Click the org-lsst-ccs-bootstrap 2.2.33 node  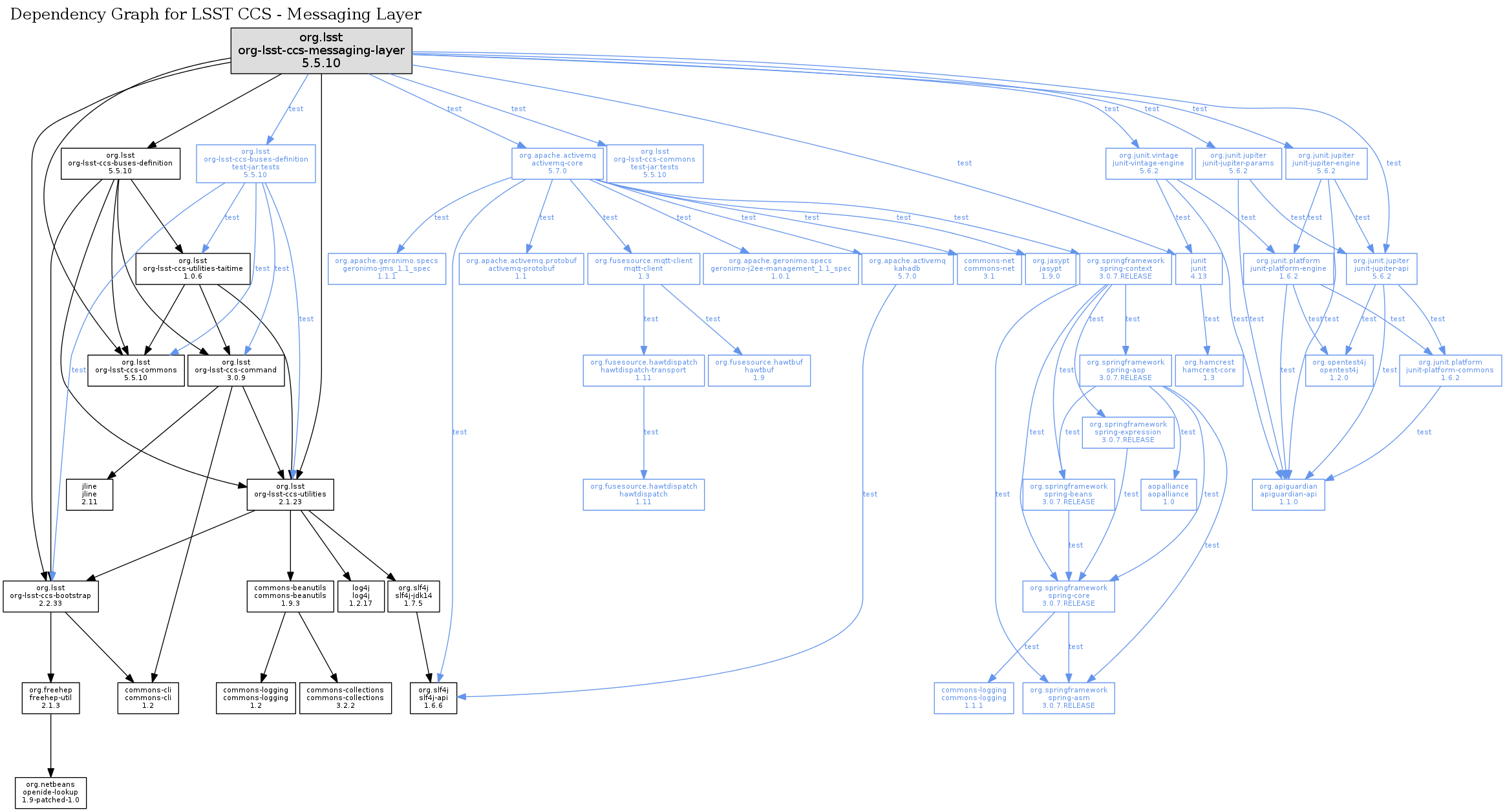point(50,596)
